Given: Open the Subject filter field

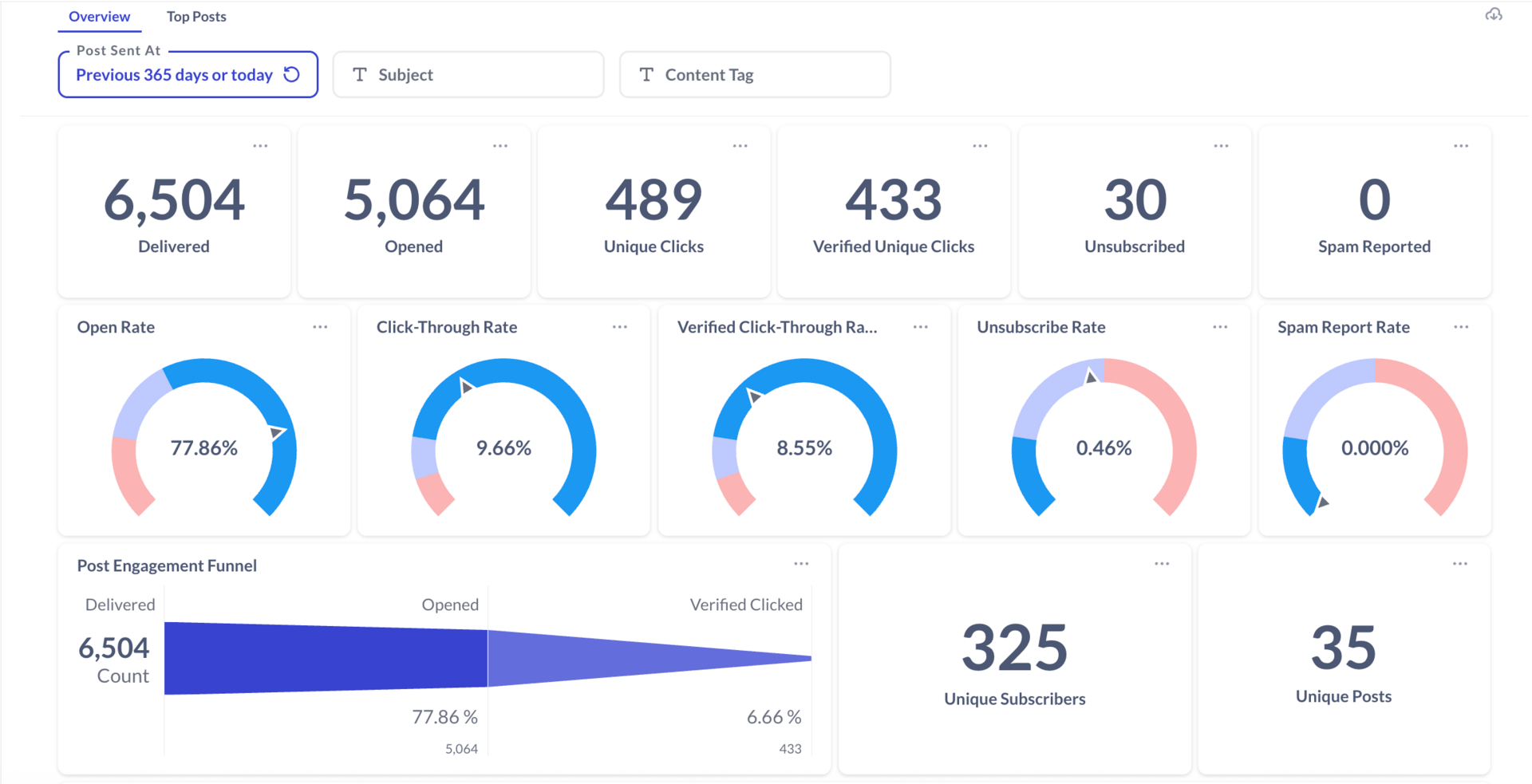Looking at the screenshot, I should coord(468,75).
